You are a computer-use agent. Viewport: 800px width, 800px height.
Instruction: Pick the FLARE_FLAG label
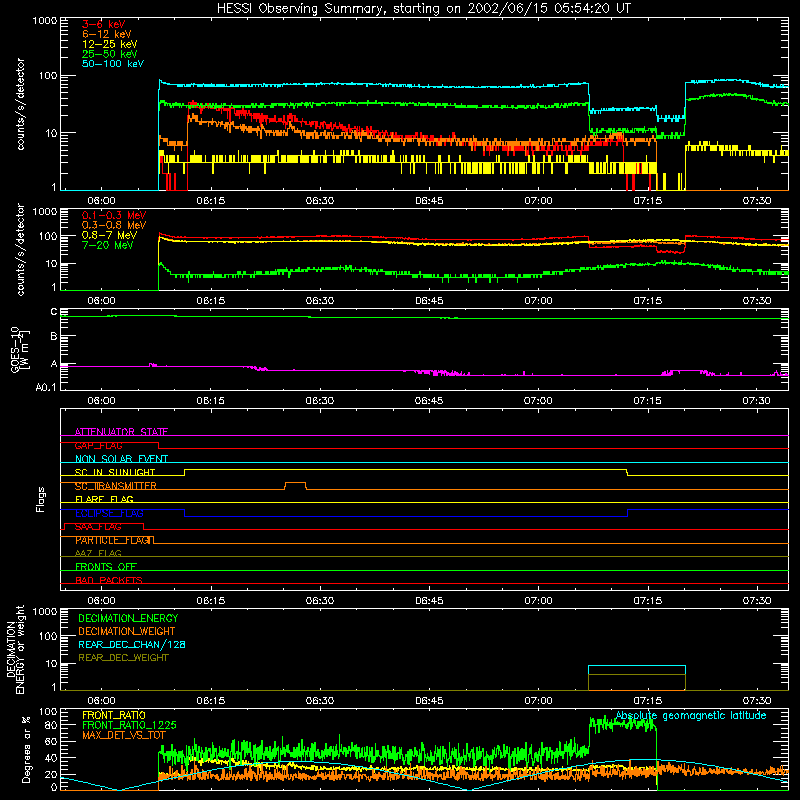104,499
